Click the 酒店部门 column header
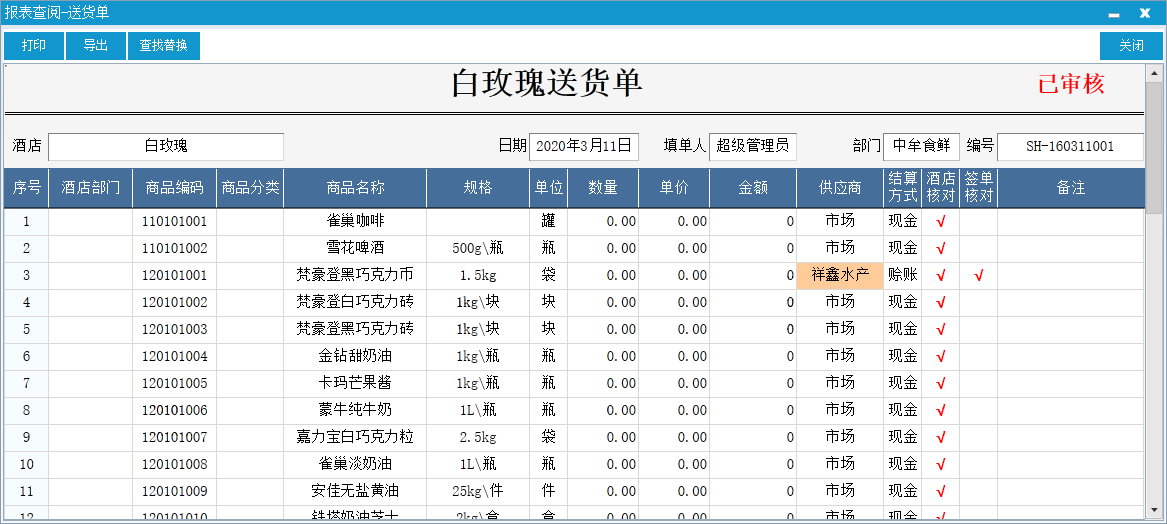This screenshot has width=1167, height=524. click(91, 188)
